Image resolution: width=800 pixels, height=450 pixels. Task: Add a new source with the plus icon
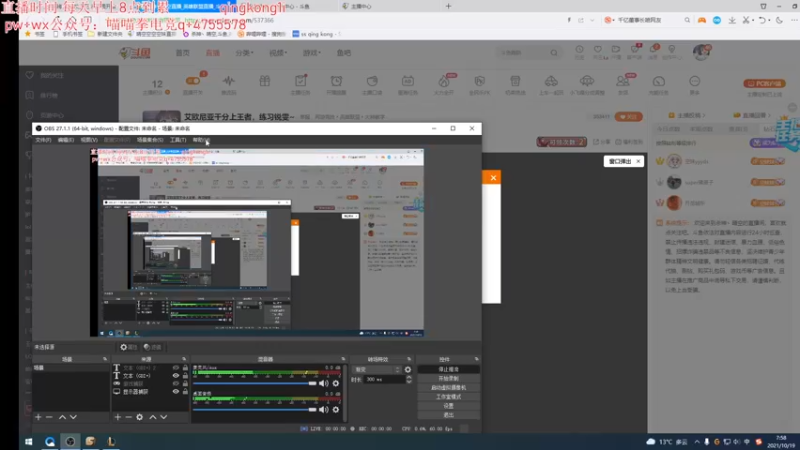118,417
